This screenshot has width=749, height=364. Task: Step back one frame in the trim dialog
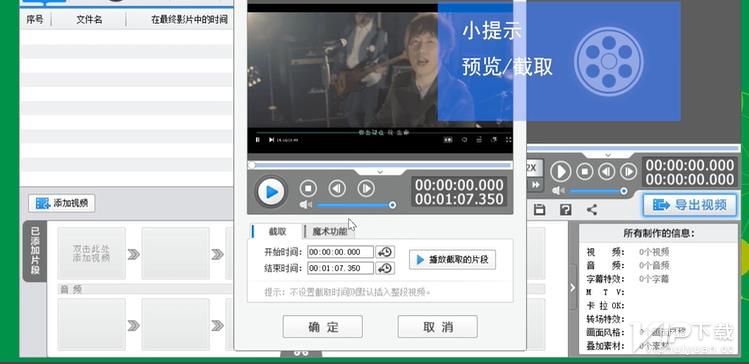tap(337, 189)
